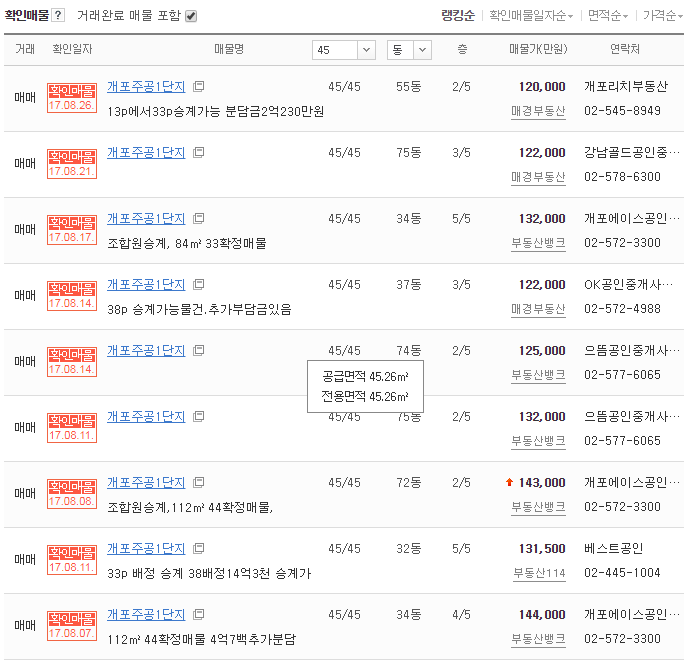
Task: Select description 112㎡ 44확정매물 4억7백추가분담
Action: [x=202, y=639]
